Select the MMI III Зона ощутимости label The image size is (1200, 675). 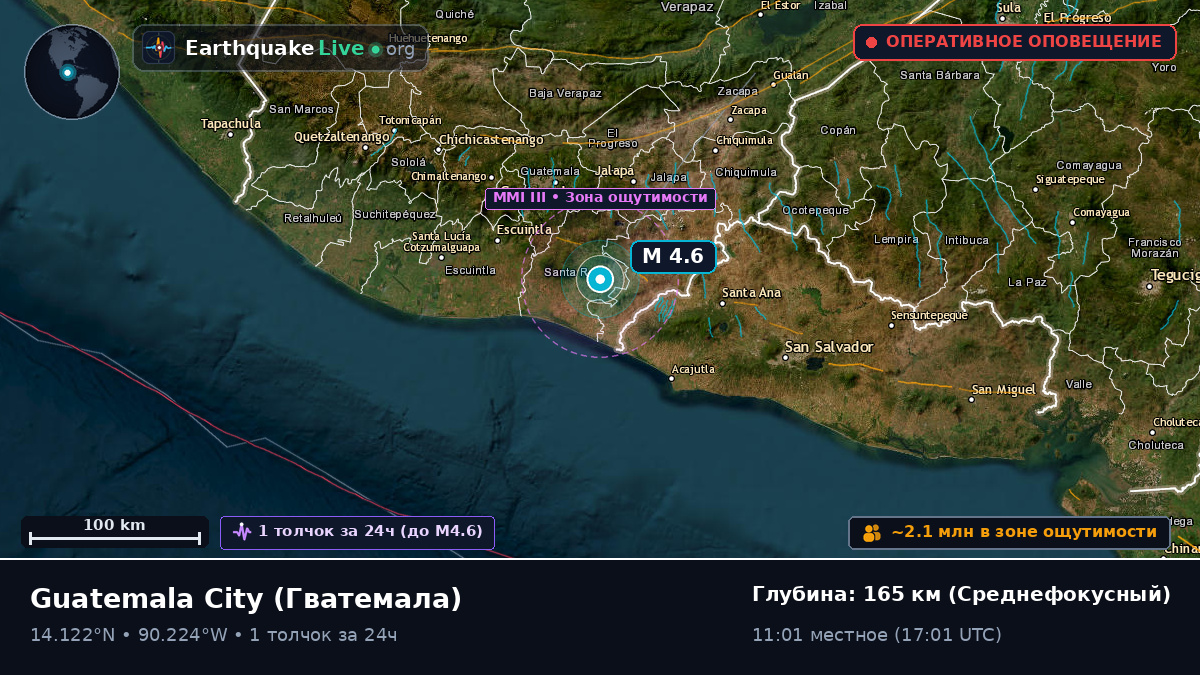(x=600, y=198)
